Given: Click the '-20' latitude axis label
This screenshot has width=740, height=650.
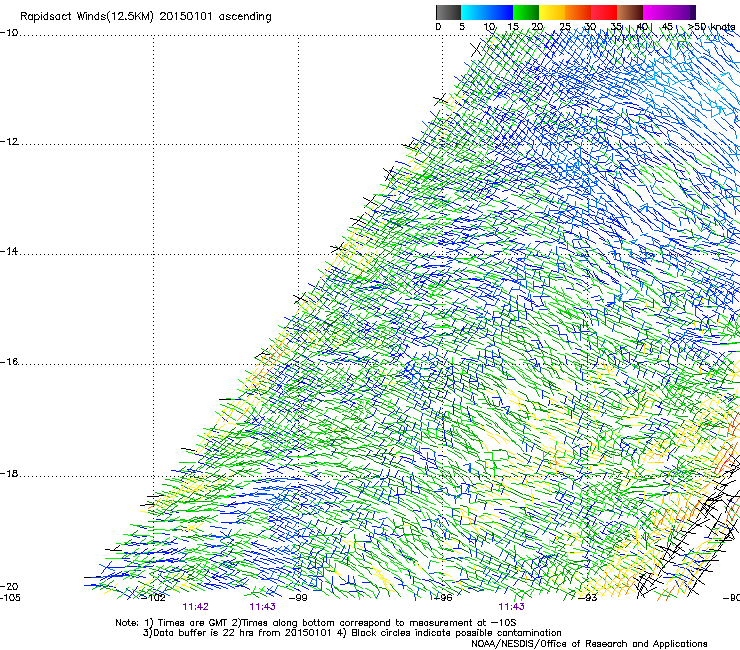Looking at the screenshot, I should click(9, 586).
